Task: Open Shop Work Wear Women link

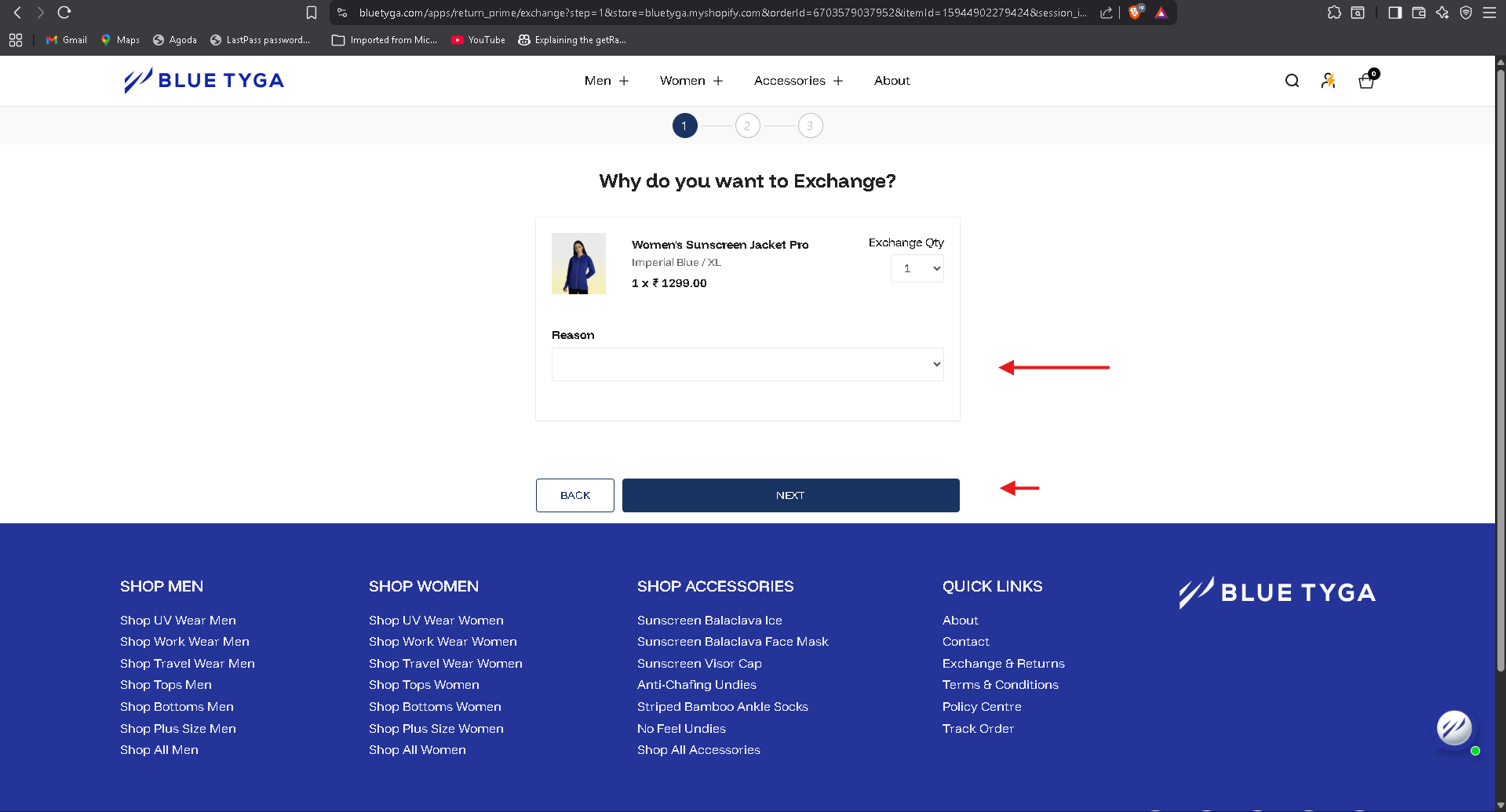Action: 443,642
